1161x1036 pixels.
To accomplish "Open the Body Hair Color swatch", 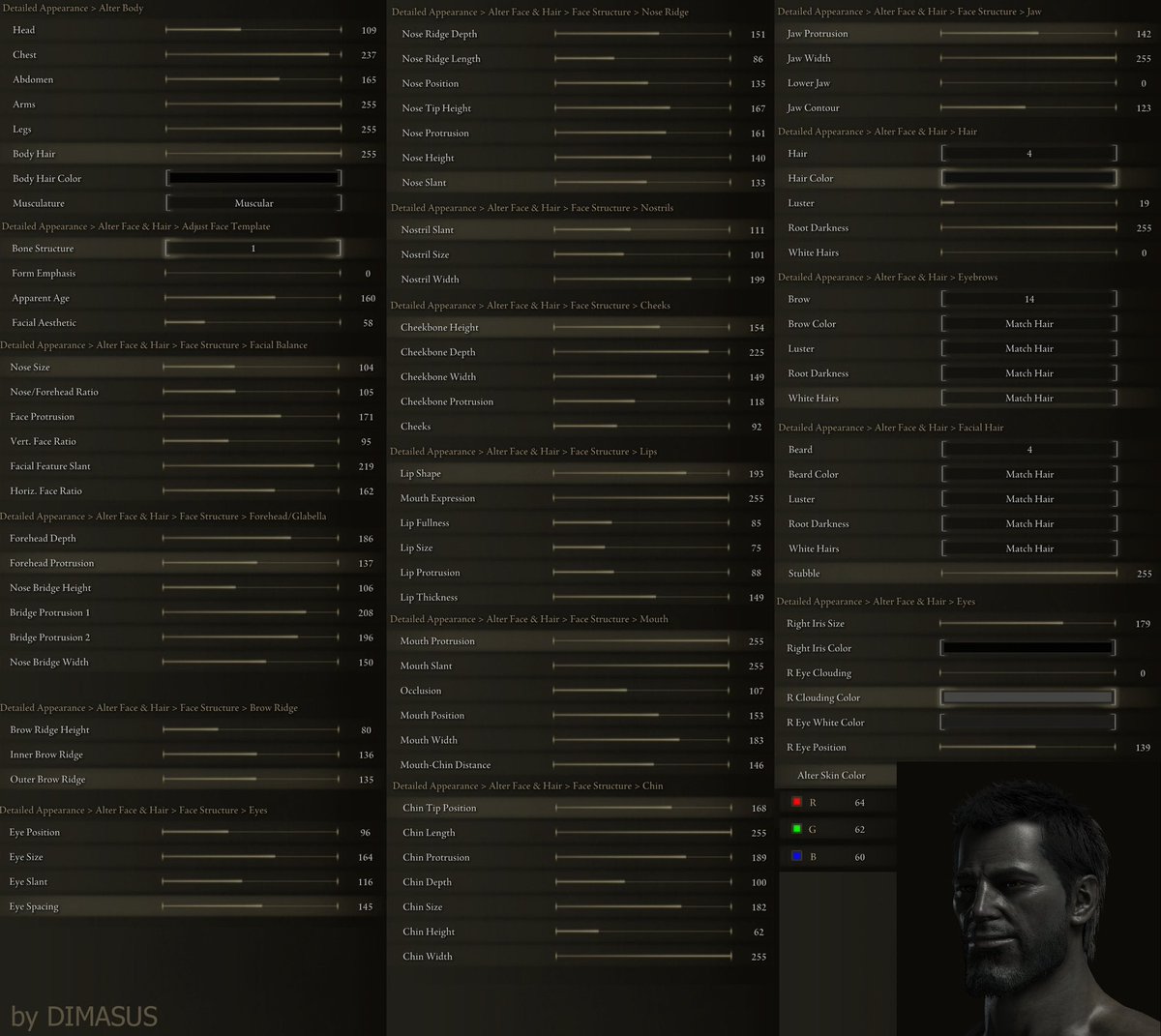I will pyautogui.click(x=253, y=178).
